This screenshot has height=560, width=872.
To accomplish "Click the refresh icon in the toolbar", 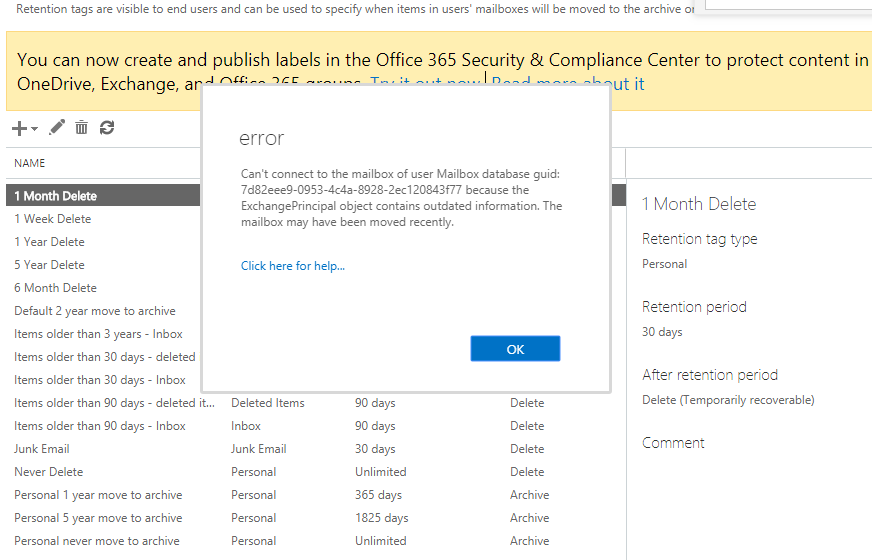I will (x=107, y=127).
